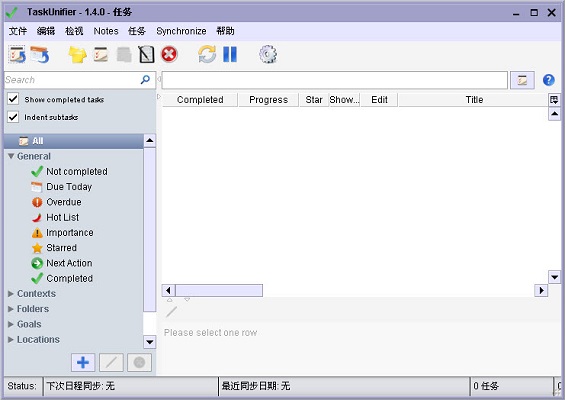The height and width of the screenshot is (400, 565).
Task: Toggle the Show completed tasks checkbox
Action: point(13,99)
